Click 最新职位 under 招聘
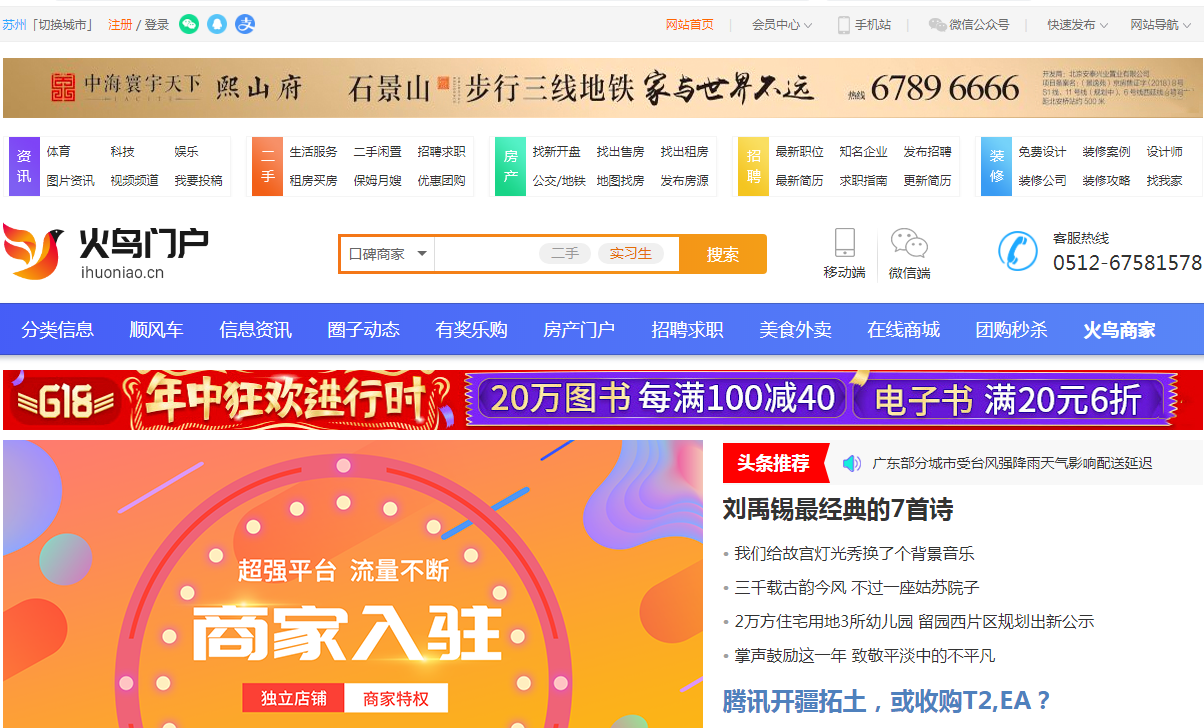The width and height of the screenshot is (1204, 728). [800, 152]
